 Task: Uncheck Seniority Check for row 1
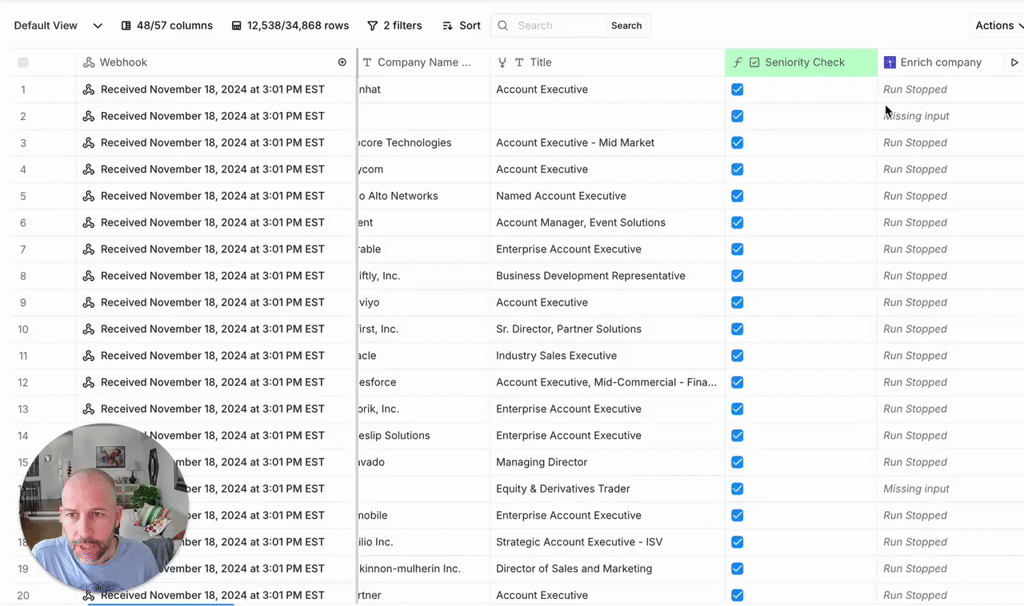point(737,90)
